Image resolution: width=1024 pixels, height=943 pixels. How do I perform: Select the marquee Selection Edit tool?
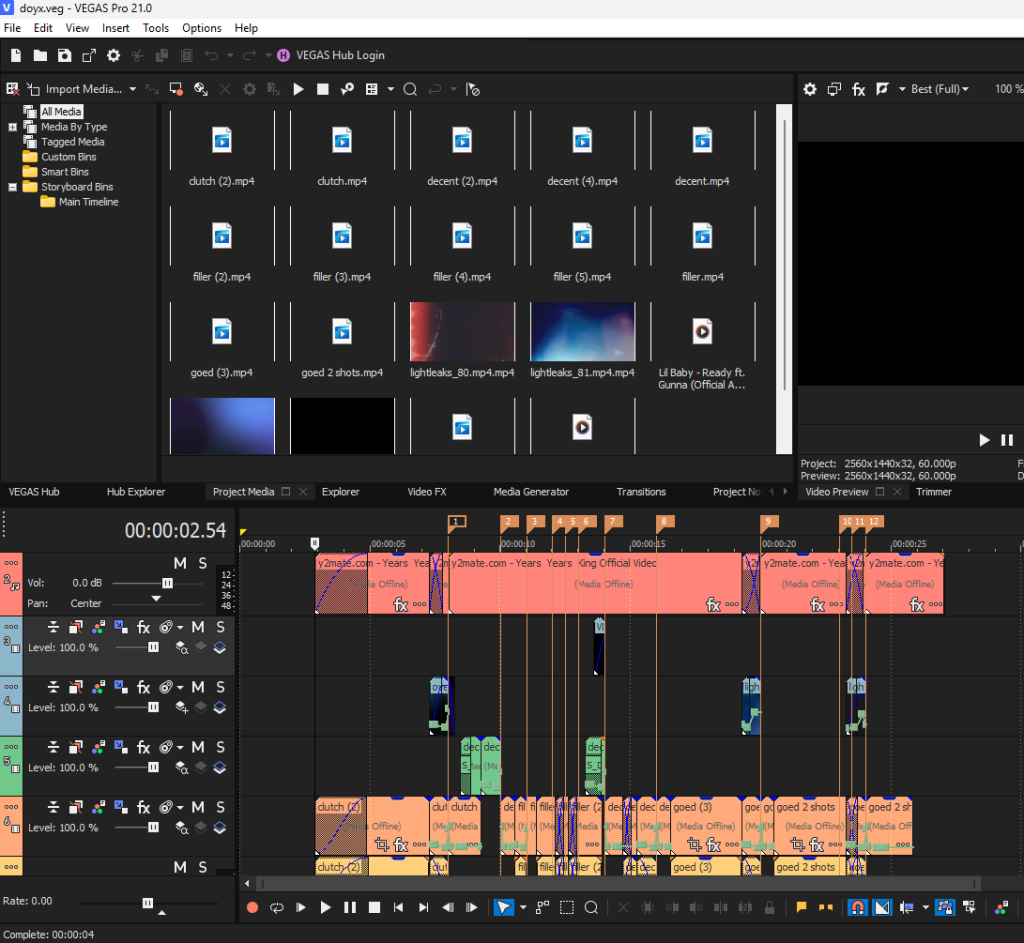[x=567, y=907]
